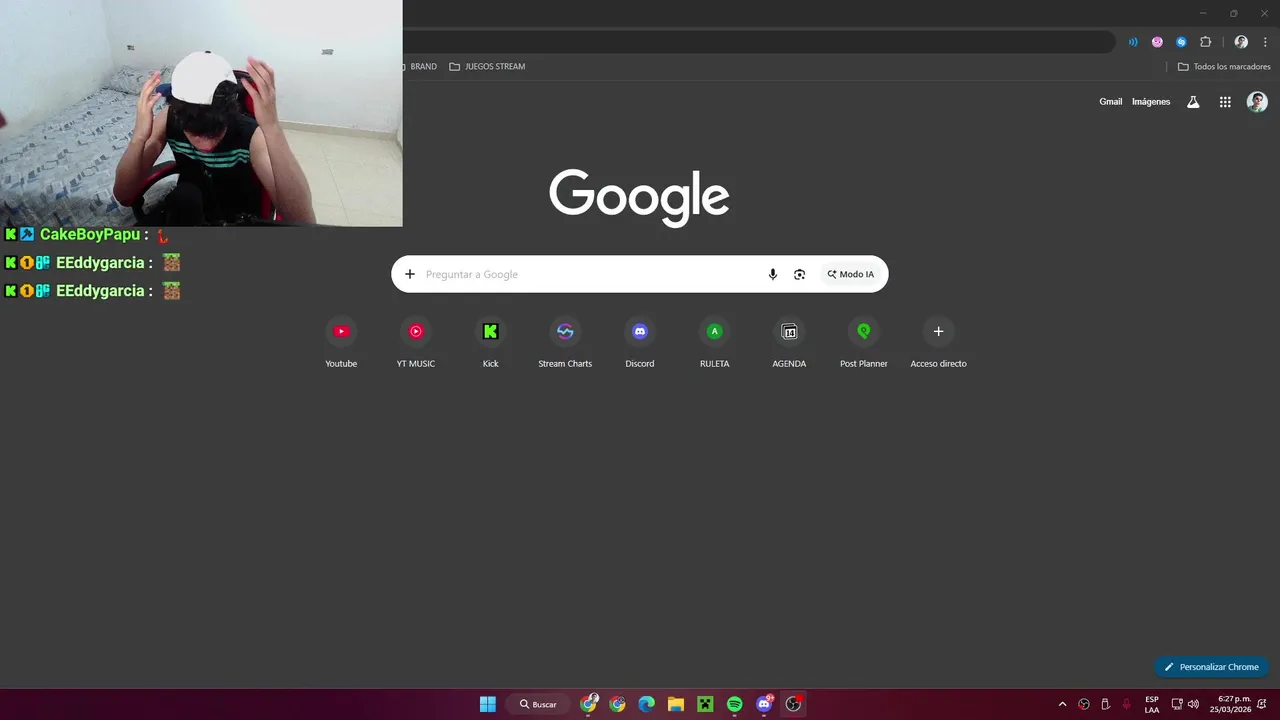Open Discord app from the taskbar
1280x720 pixels.
pos(765,704)
